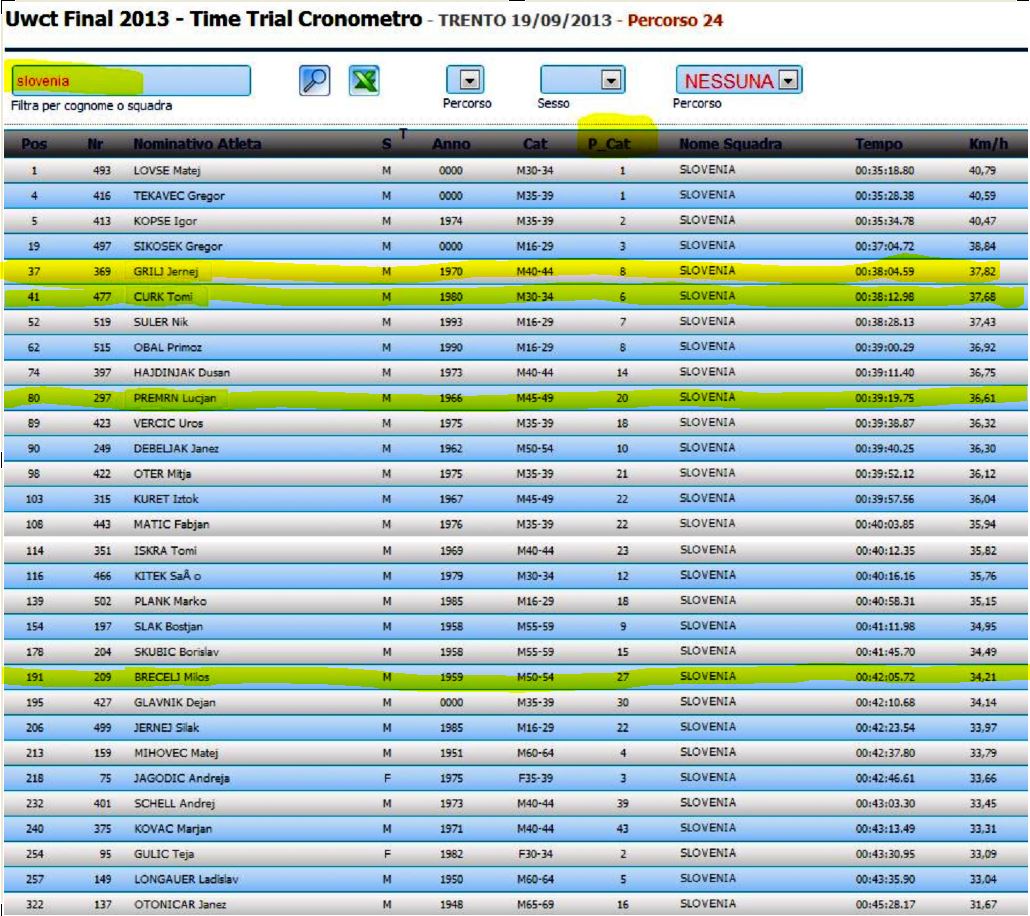Click the Nome Squadra column header
1030x916 pixels.
[730, 144]
